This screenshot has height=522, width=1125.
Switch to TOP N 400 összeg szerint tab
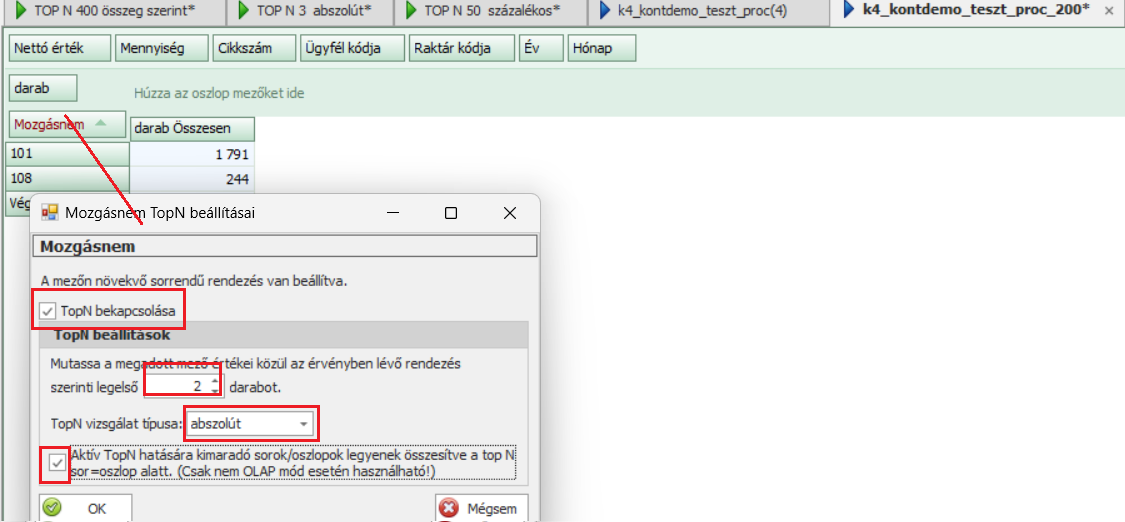[113, 11]
